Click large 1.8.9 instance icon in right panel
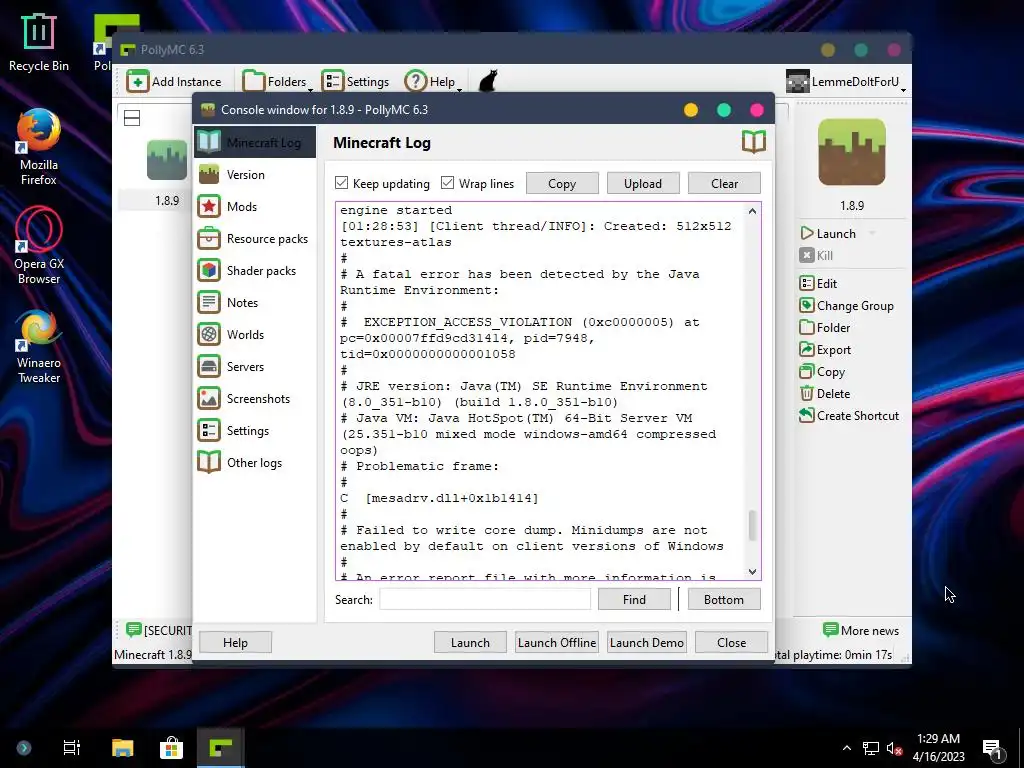Screen dimensions: 1024x768 pyautogui.click(x=852, y=152)
